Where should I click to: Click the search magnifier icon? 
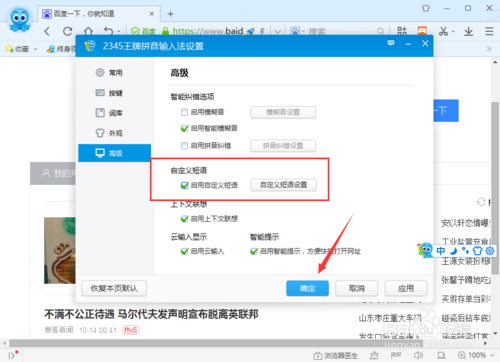point(380,31)
